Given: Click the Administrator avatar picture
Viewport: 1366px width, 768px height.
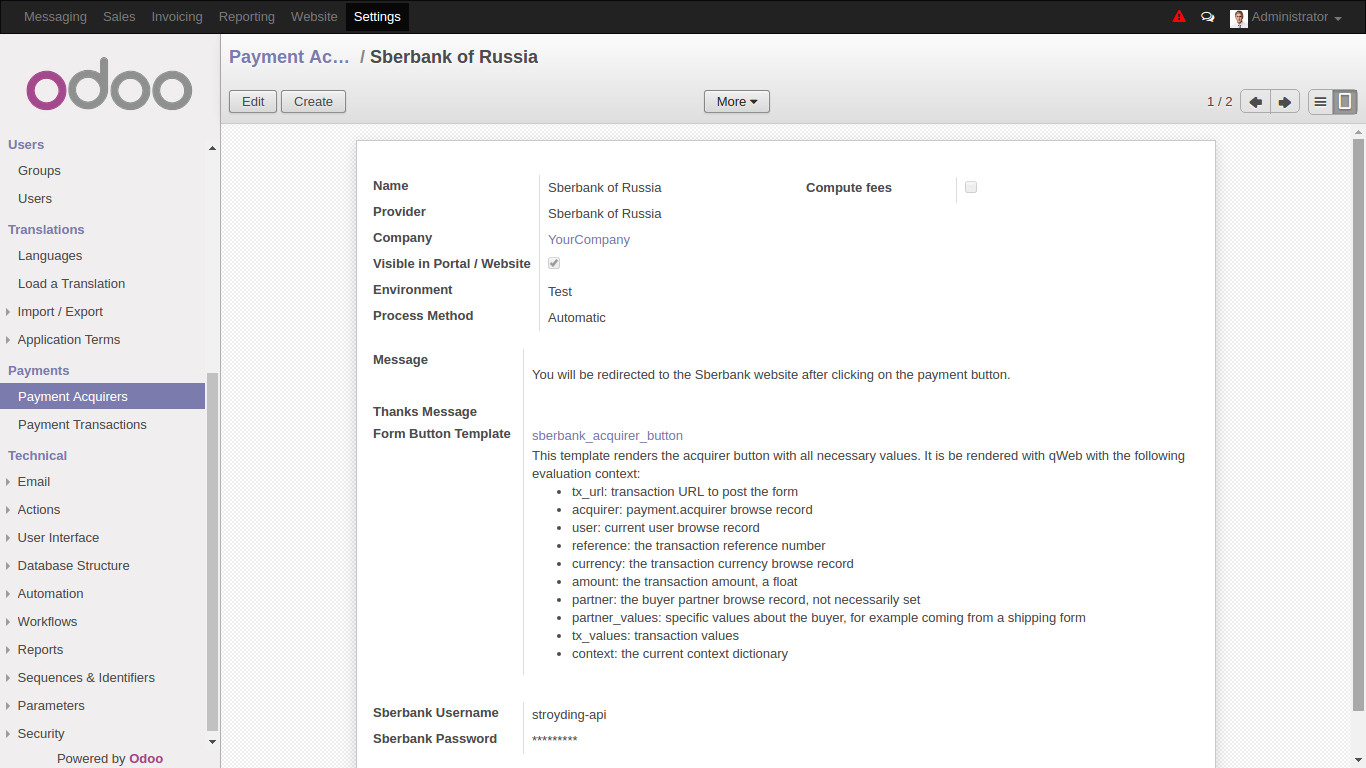Looking at the screenshot, I should pyautogui.click(x=1238, y=18).
